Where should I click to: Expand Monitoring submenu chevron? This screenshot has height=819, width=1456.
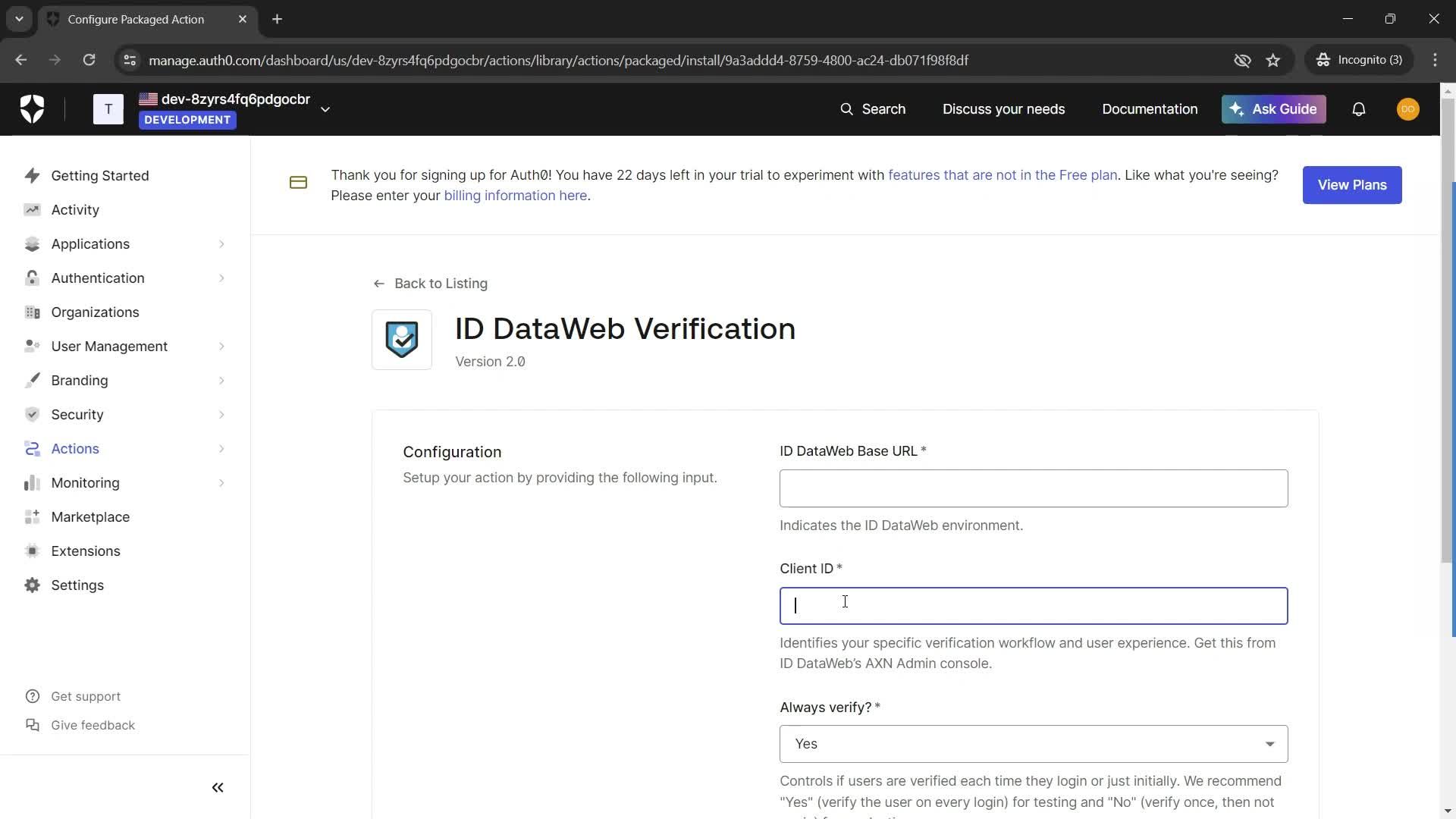pos(221,483)
